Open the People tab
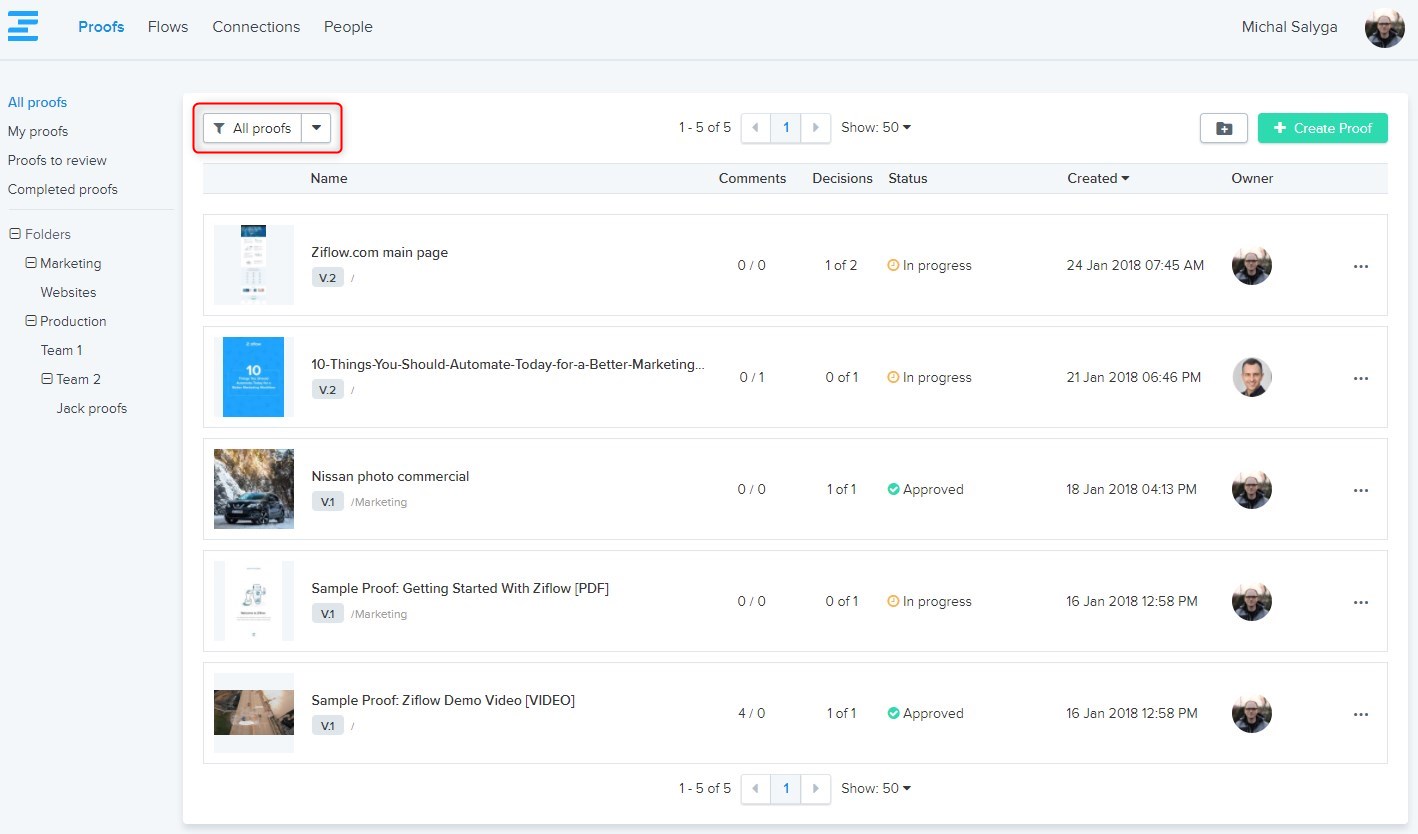This screenshot has width=1418, height=834. (348, 27)
